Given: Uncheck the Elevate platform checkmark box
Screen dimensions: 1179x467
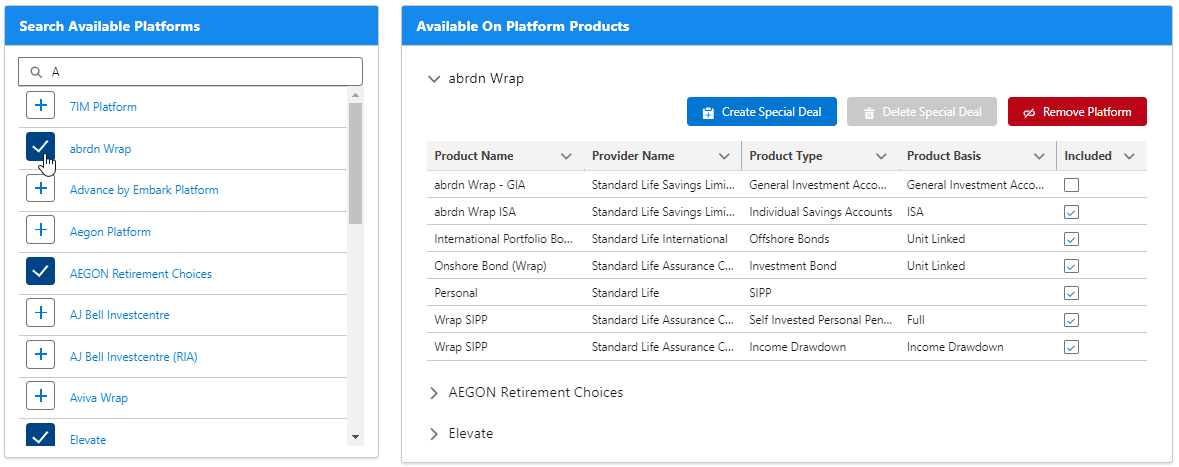Looking at the screenshot, I should [40, 437].
